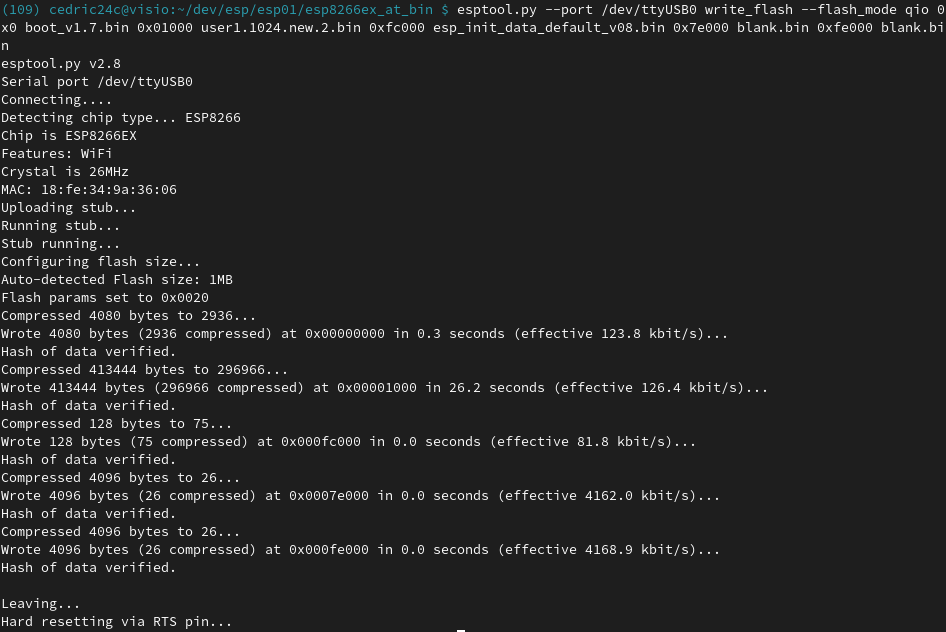Click the MAC address 18:fe:34:9a:36:06
Screen dimensions: 946x632
tap(109, 189)
